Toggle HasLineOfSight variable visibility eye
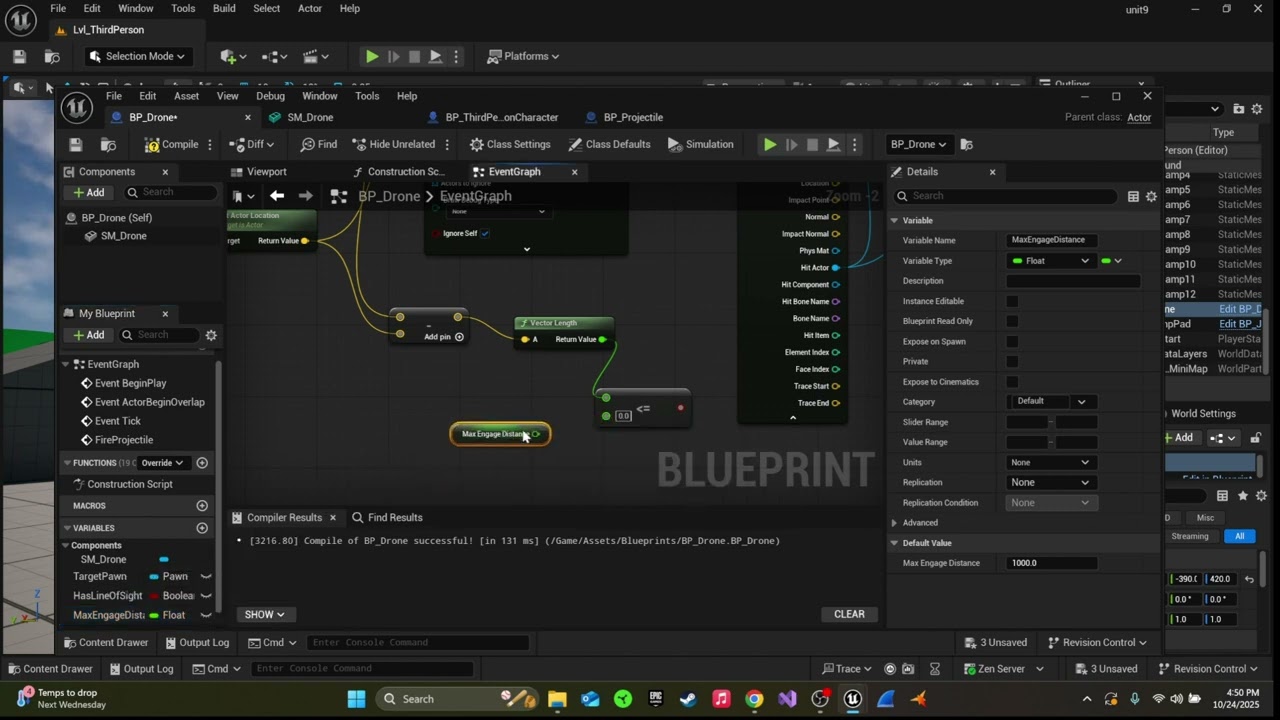Screen dimensions: 1280x720 [x=206, y=596]
